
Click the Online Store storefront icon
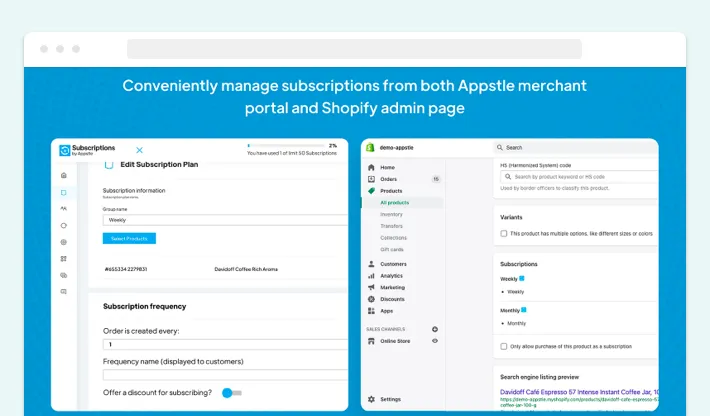click(371, 341)
